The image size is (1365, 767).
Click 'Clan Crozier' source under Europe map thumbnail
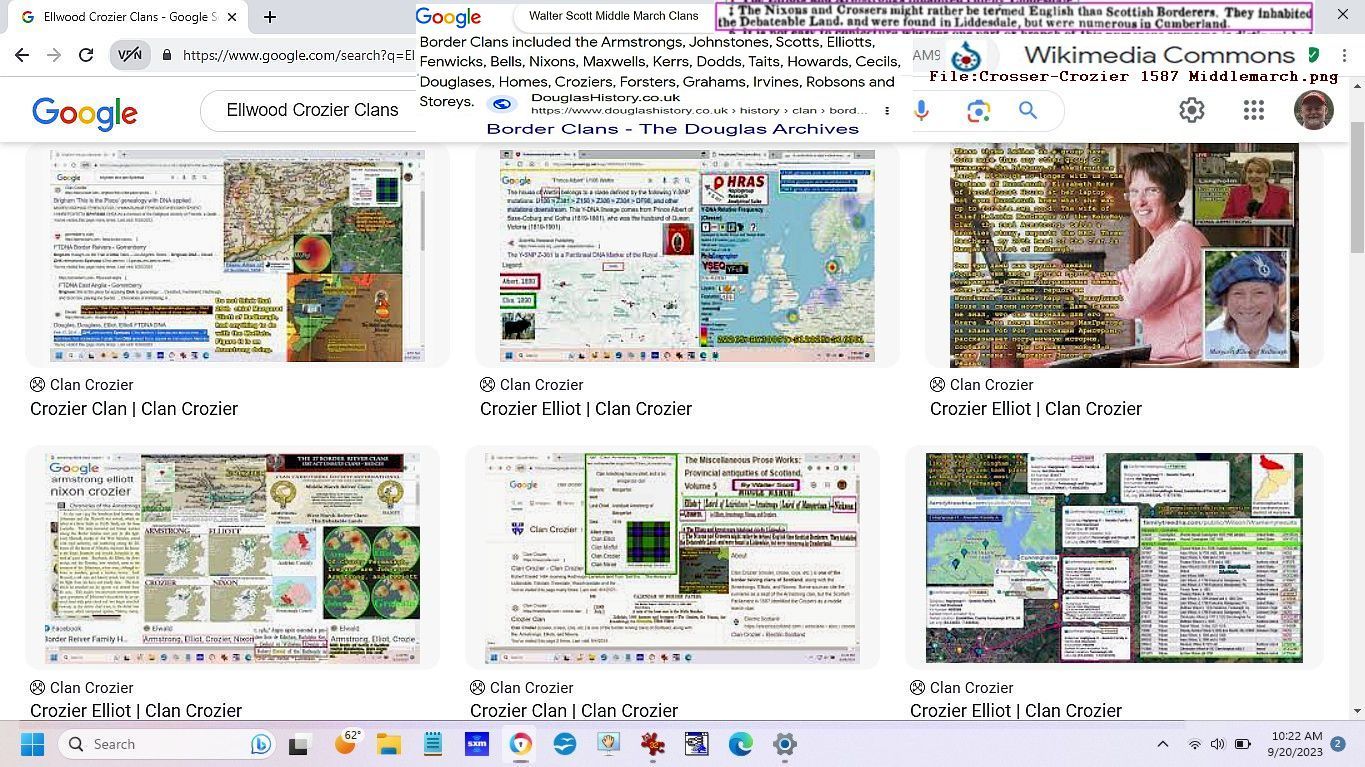(531, 384)
